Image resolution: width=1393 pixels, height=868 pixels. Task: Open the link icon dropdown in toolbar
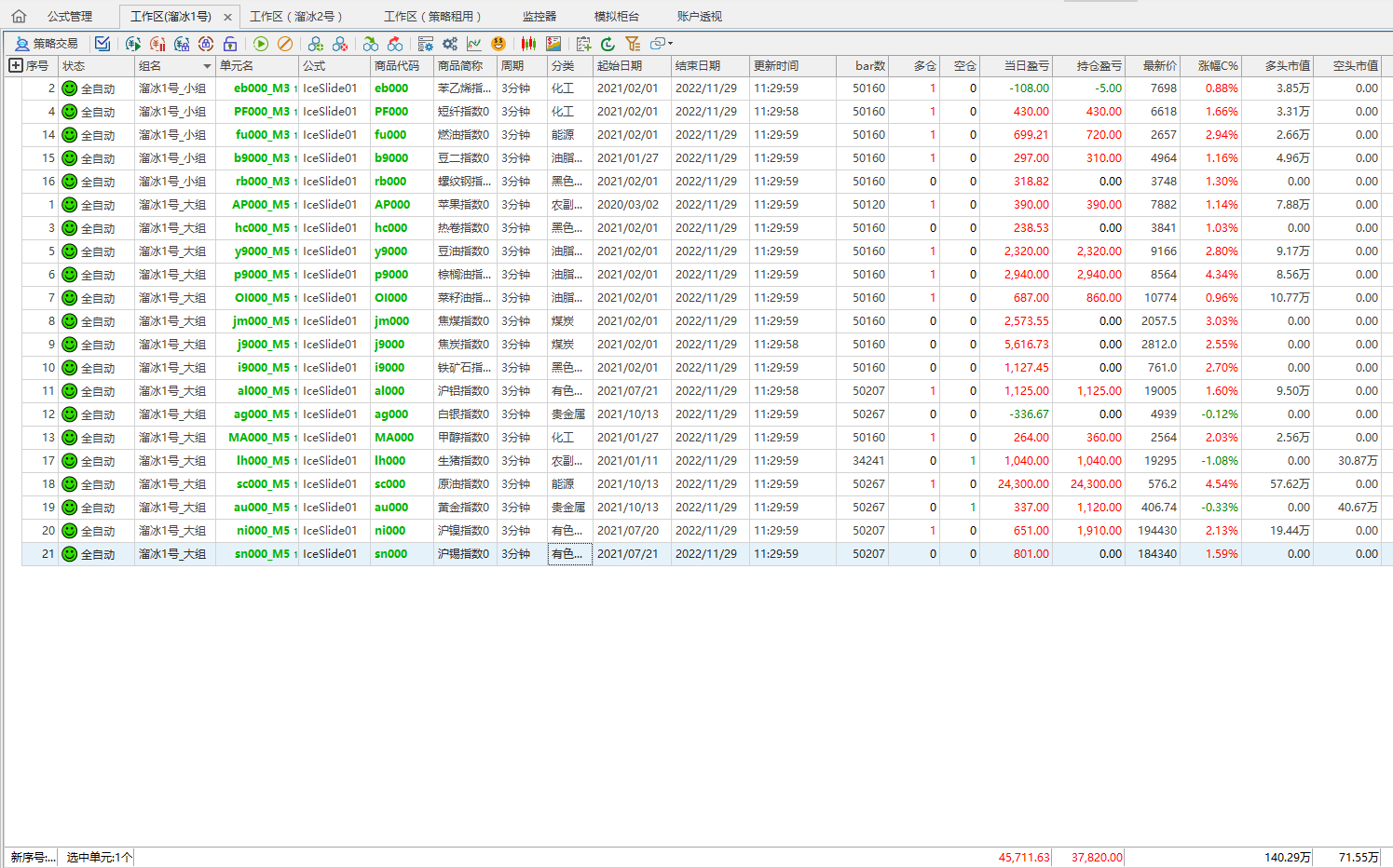click(x=661, y=44)
